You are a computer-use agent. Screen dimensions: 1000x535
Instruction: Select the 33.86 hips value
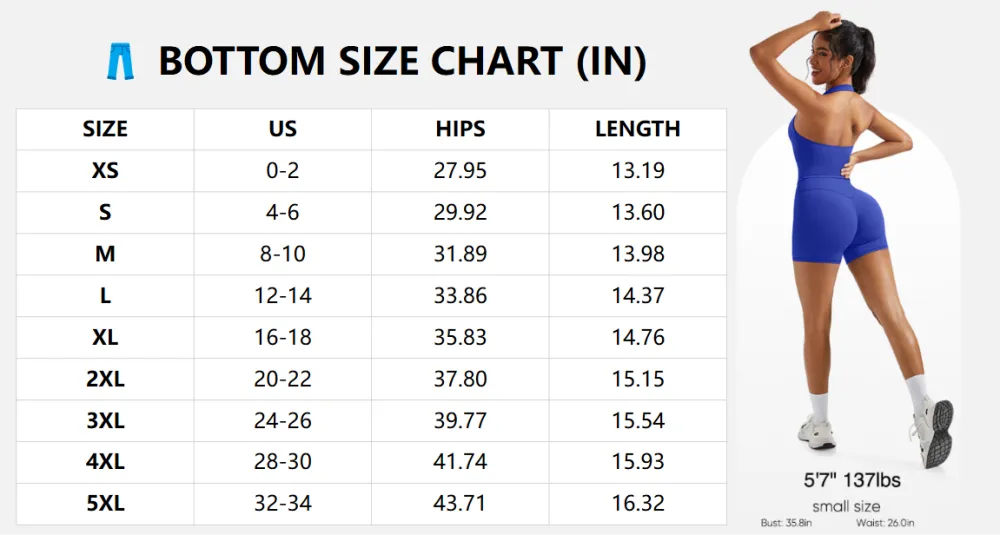point(460,296)
